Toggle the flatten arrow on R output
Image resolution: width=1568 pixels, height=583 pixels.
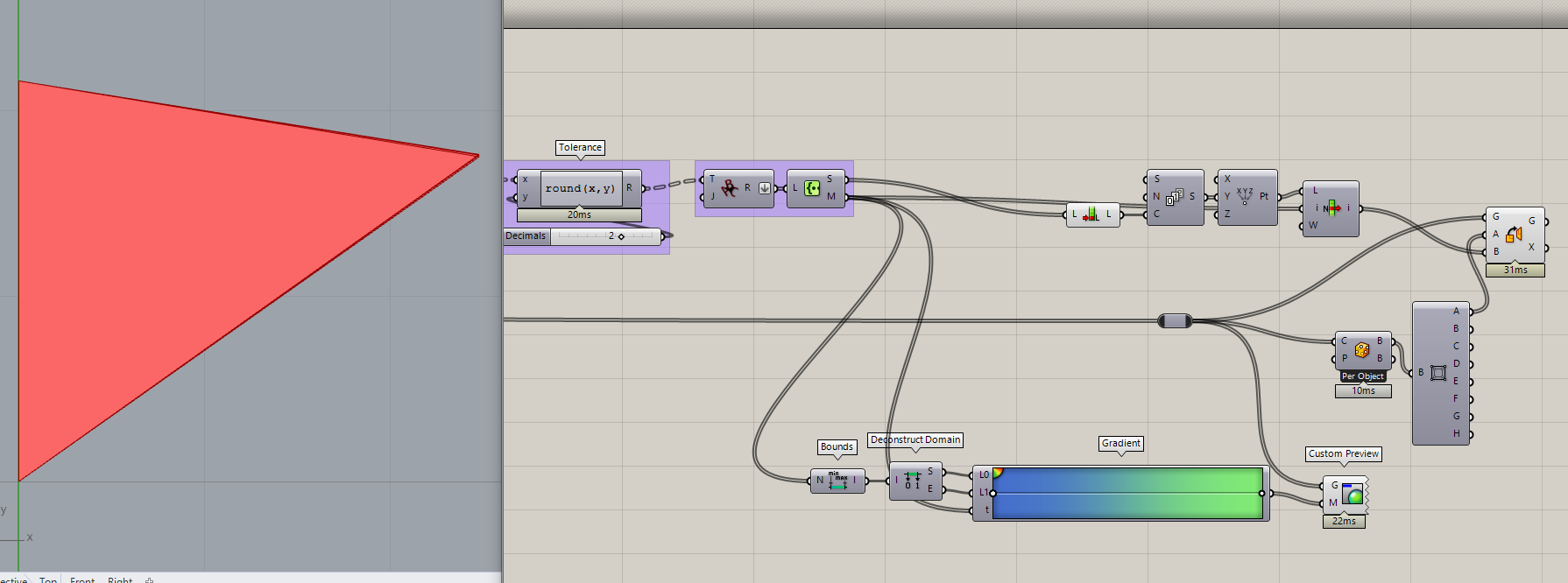pyautogui.click(x=765, y=188)
